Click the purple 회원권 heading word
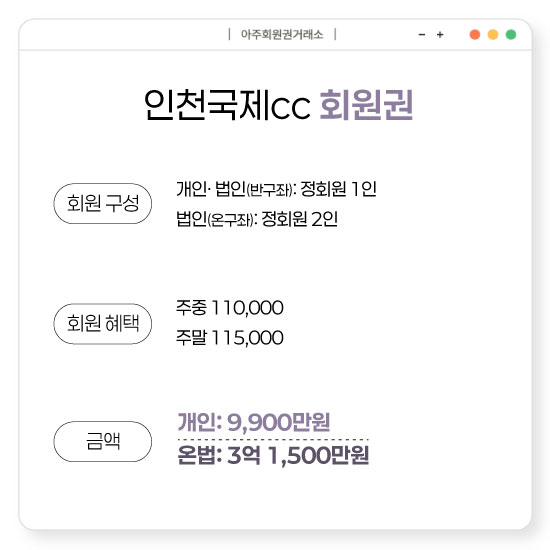This screenshot has width=550, height=550. point(366,105)
